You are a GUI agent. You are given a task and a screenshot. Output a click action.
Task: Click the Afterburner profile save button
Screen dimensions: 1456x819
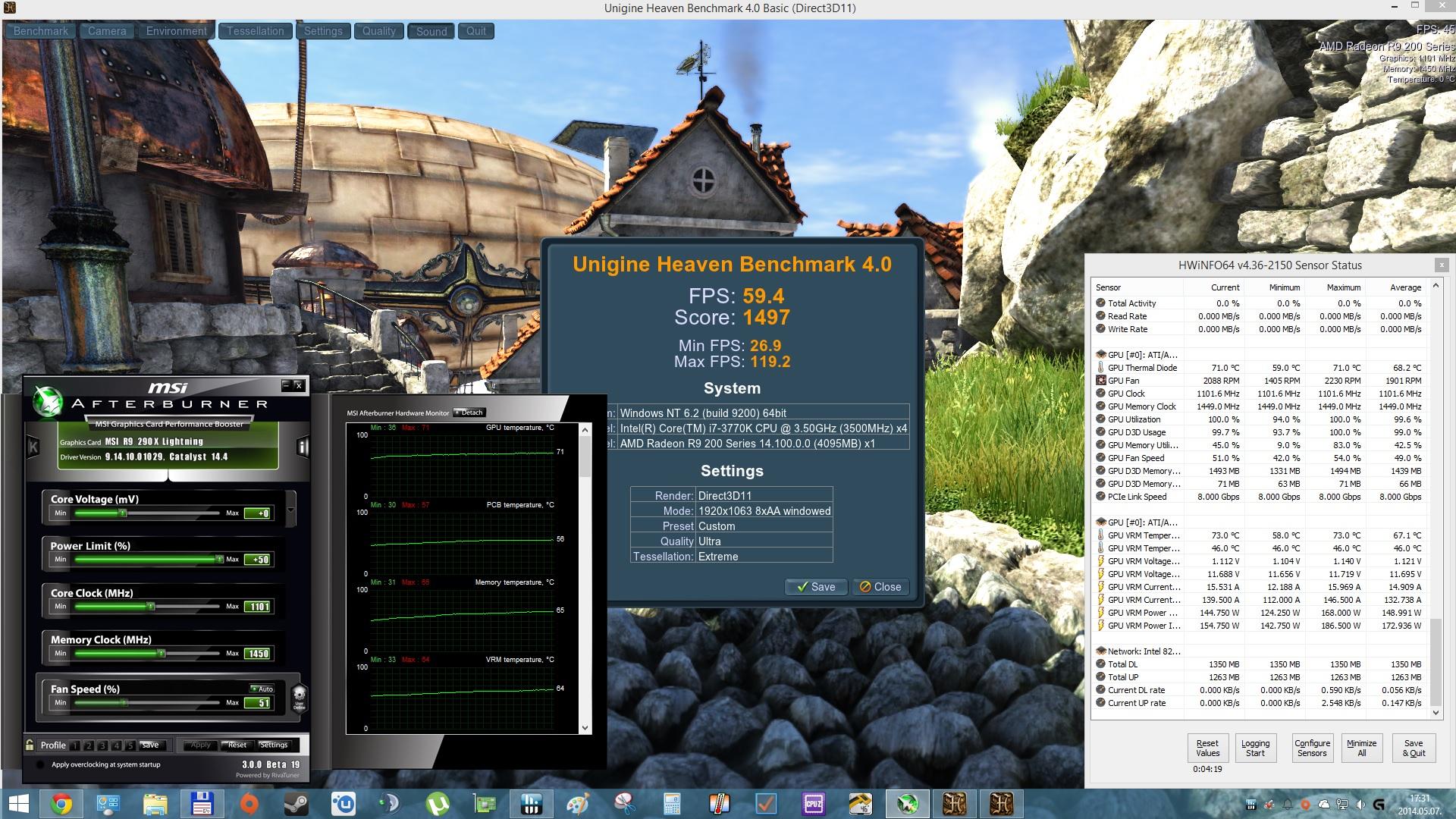150,745
